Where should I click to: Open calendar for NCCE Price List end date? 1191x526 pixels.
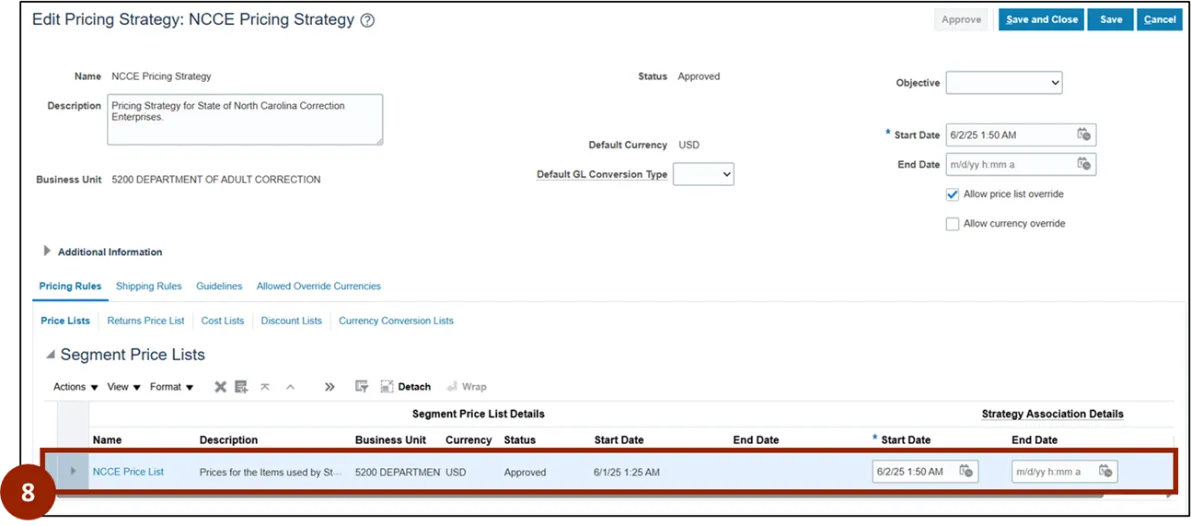[1106, 471]
